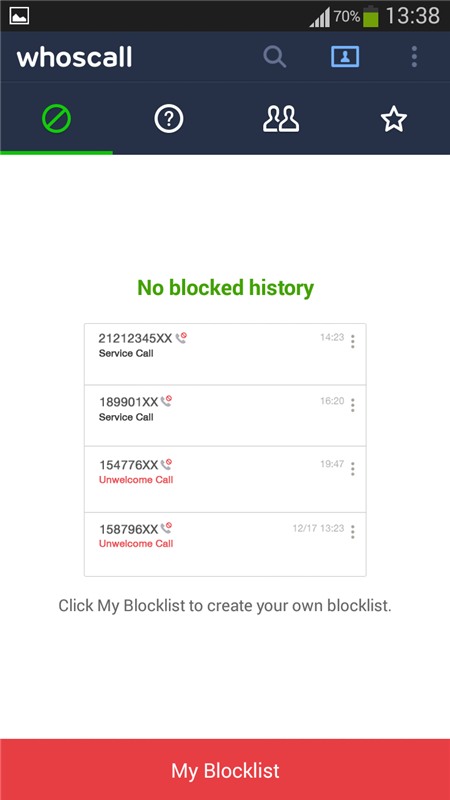Switch to the question mark tab
Image resolution: width=450 pixels, height=800 pixels.
(168, 119)
